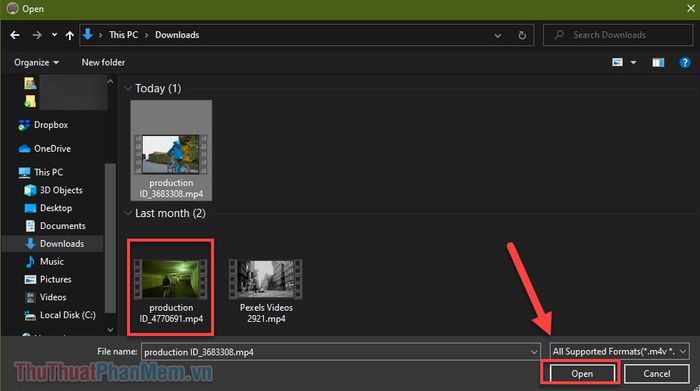Image resolution: width=700 pixels, height=391 pixels.
Task: Click the Music note icon
Action: [30, 262]
